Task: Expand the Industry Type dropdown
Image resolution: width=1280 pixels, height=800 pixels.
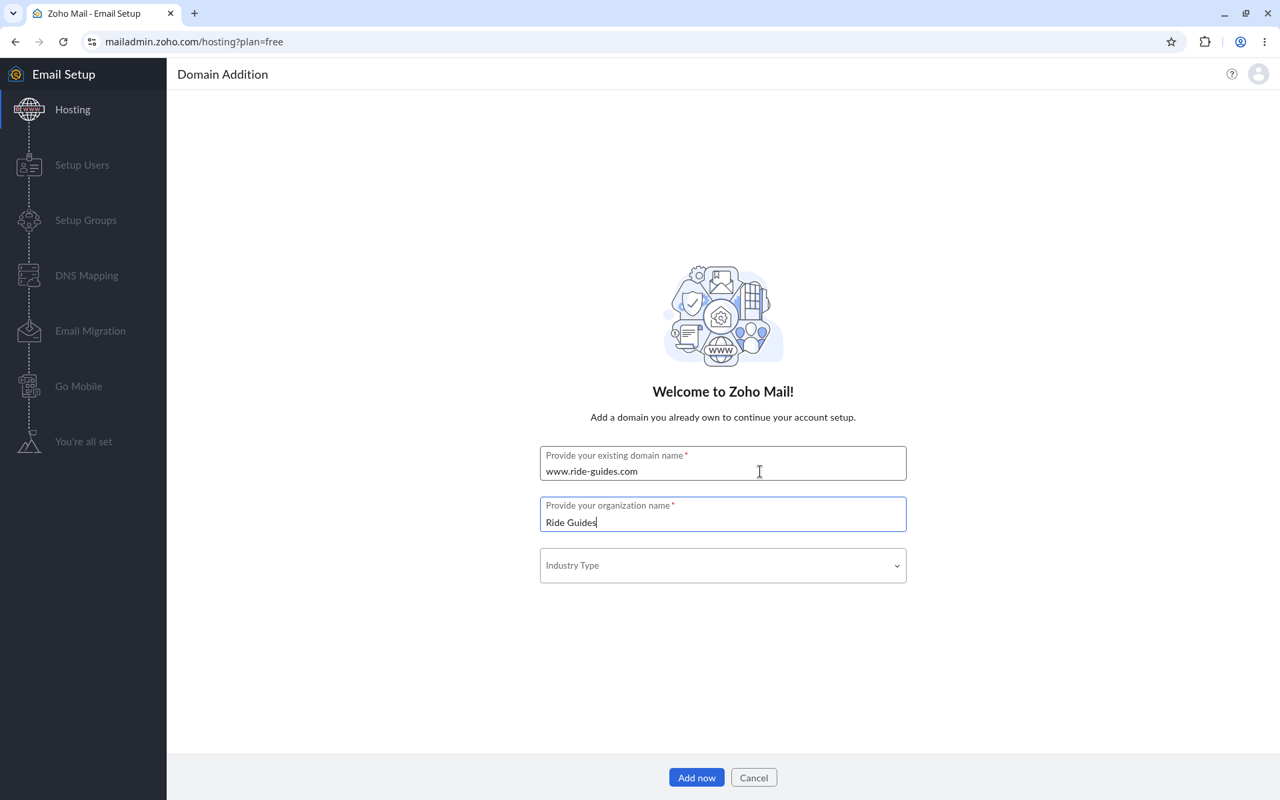Action: tap(723, 566)
